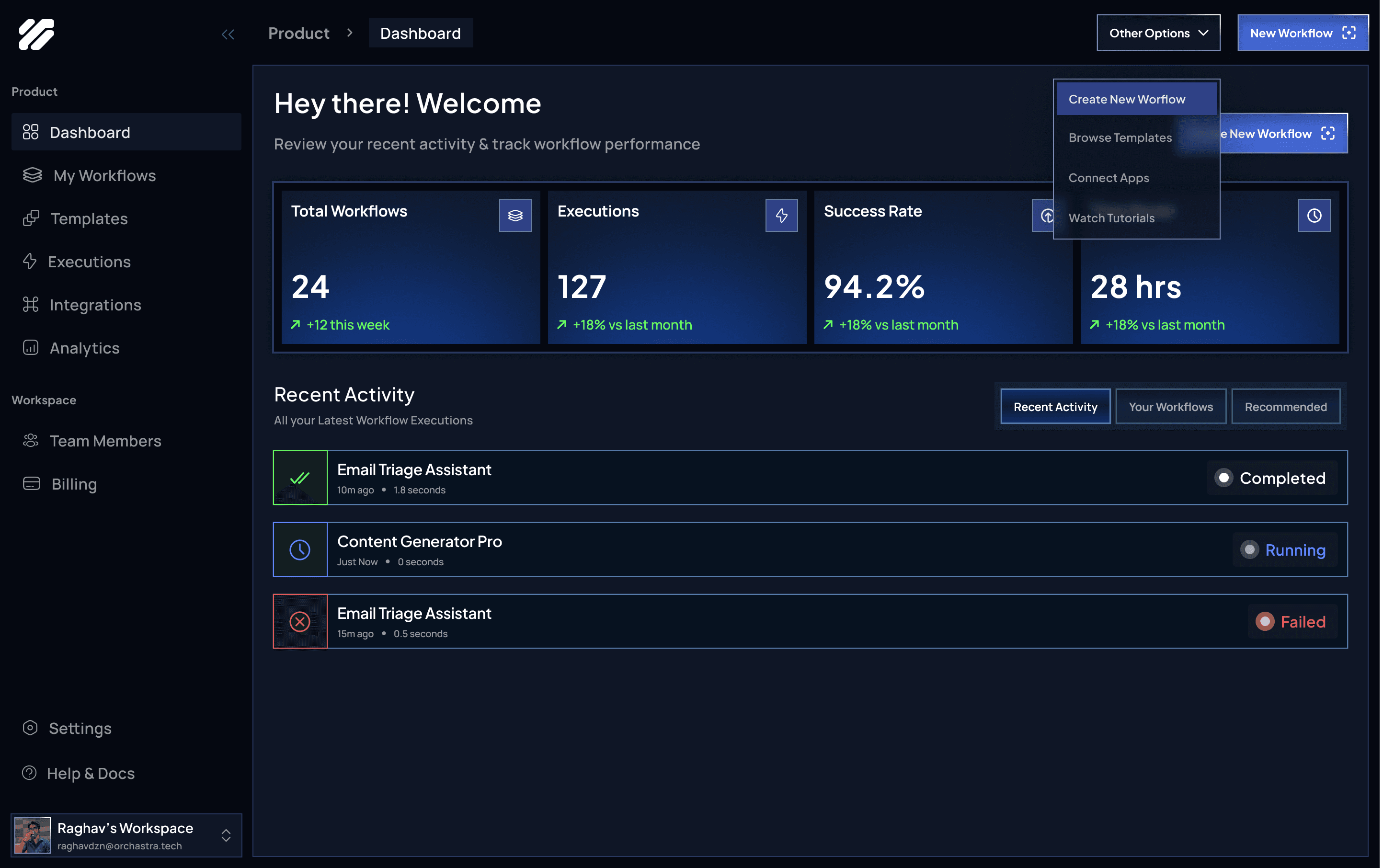Switch to the Your Workflows tab
Image resolution: width=1383 pixels, height=868 pixels.
tap(1171, 406)
